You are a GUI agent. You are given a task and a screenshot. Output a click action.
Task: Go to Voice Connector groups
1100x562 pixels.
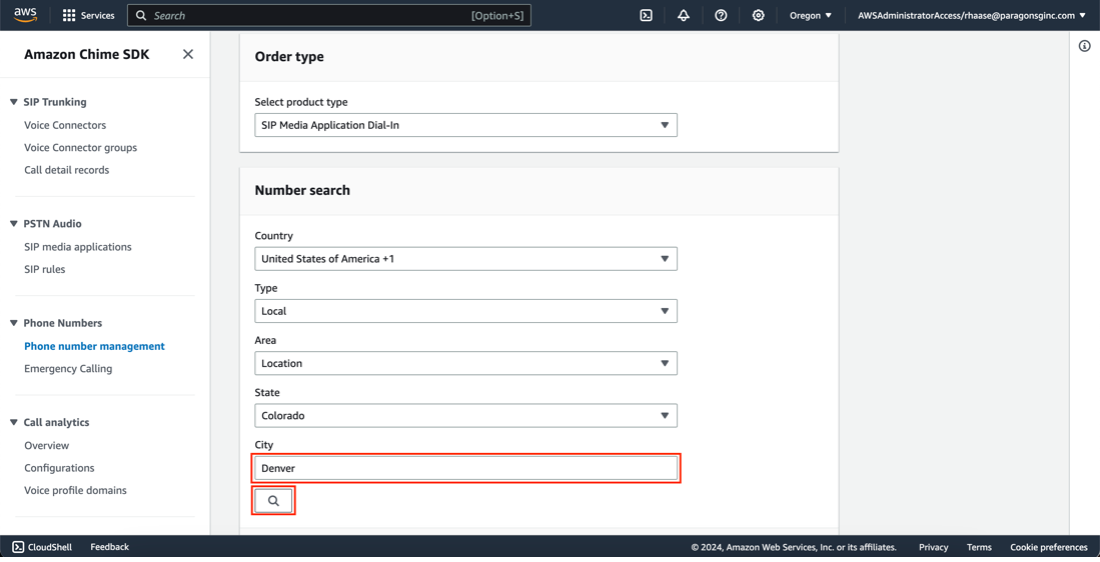[x=81, y=147]
